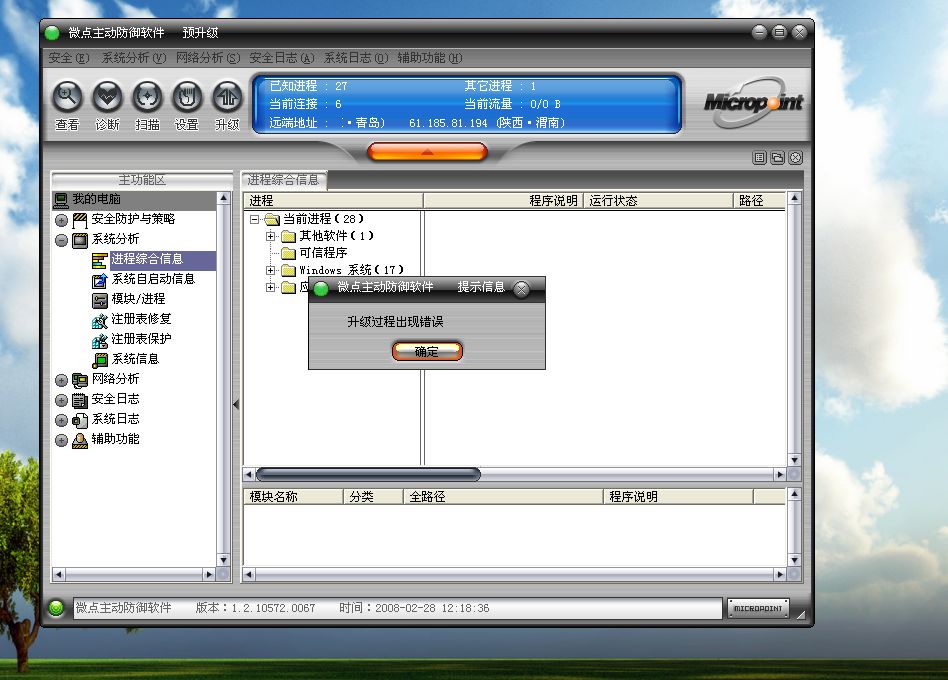Click the 系统日志 document icon
948x680 pixels.
(x=80, y=419)
